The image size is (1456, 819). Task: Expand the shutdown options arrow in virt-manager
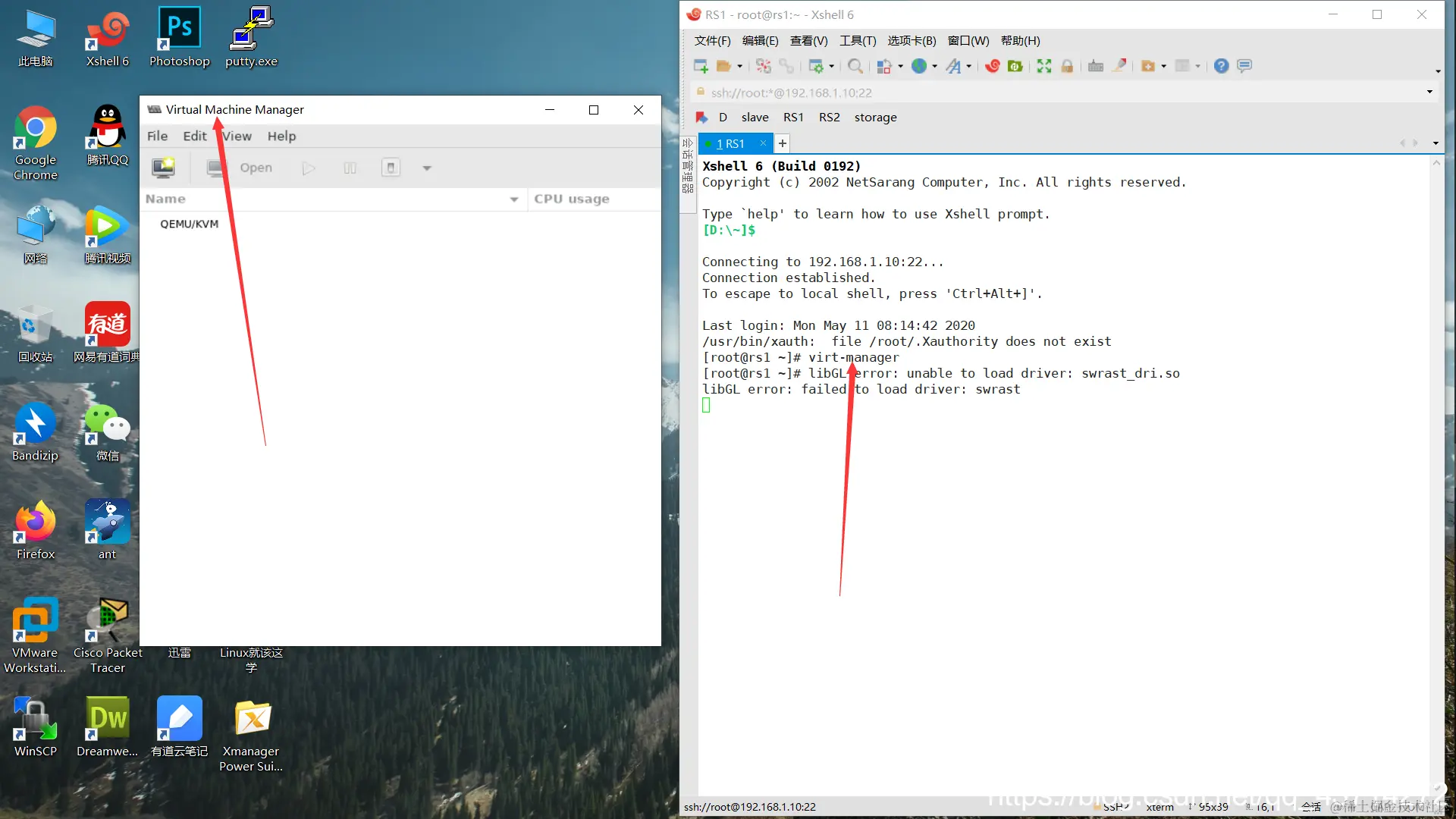(427, 168)
